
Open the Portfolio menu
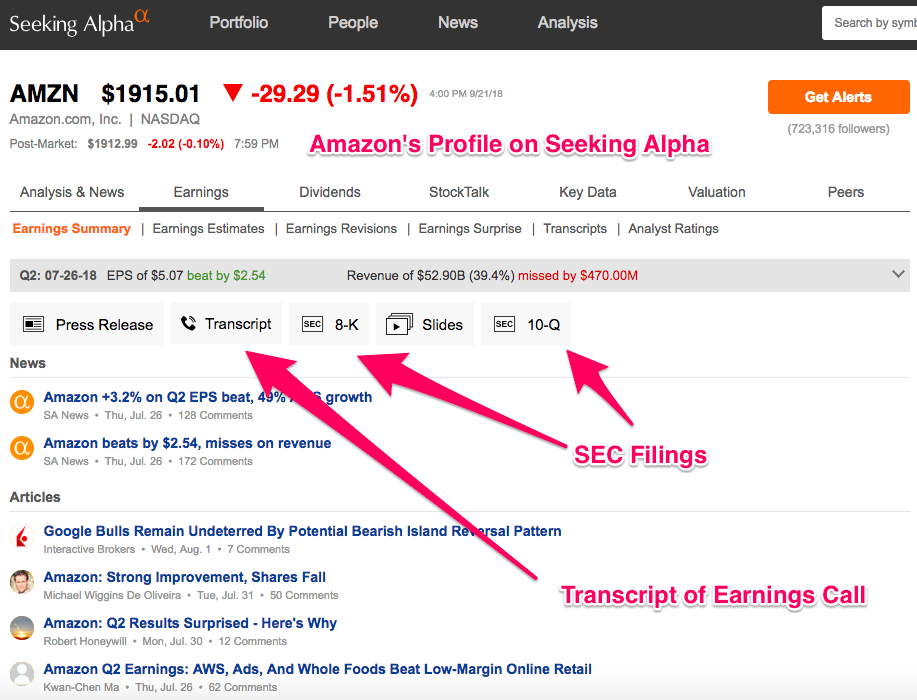(239, 23)
